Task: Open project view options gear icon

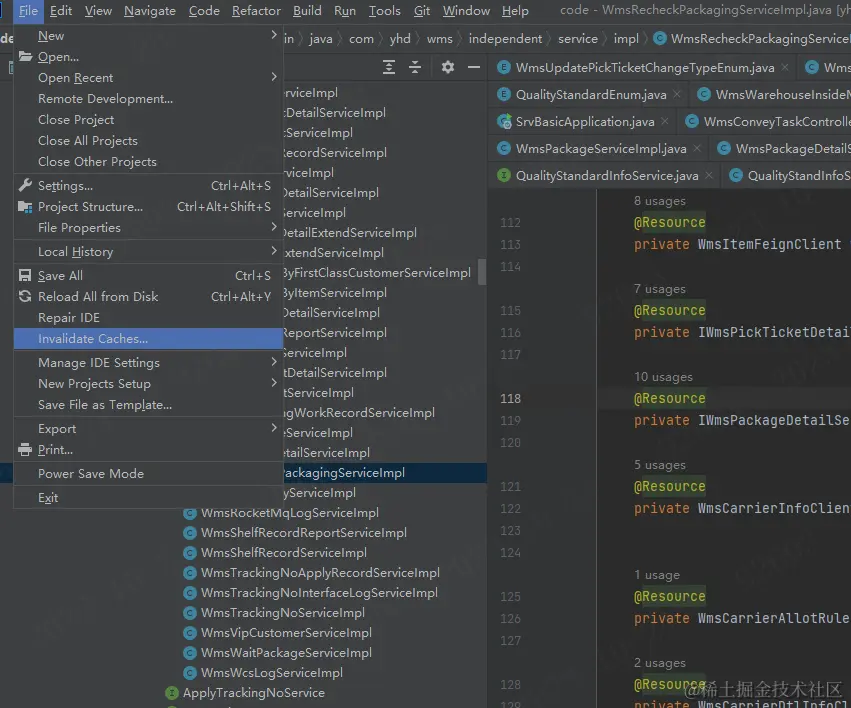Action: point(447,67)
